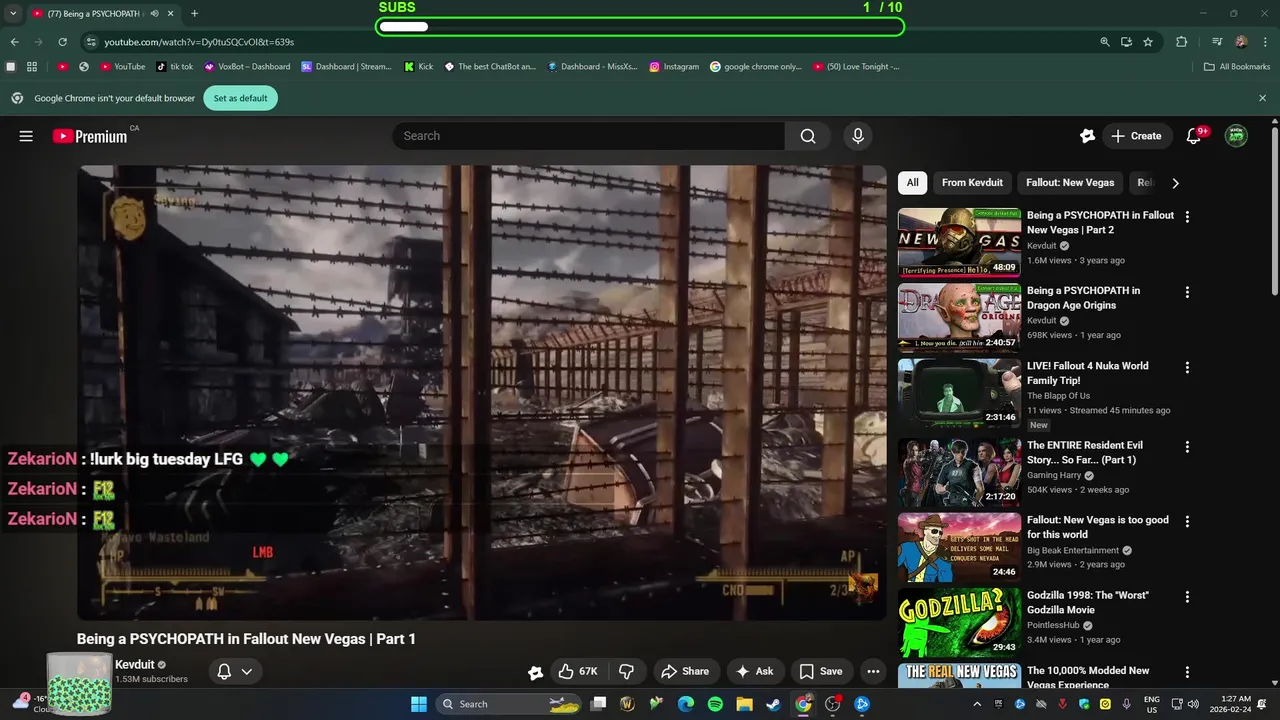Open Spotify from the taskbar
The height and width of the screenshot is (720, 1280).
coord(715,704)
